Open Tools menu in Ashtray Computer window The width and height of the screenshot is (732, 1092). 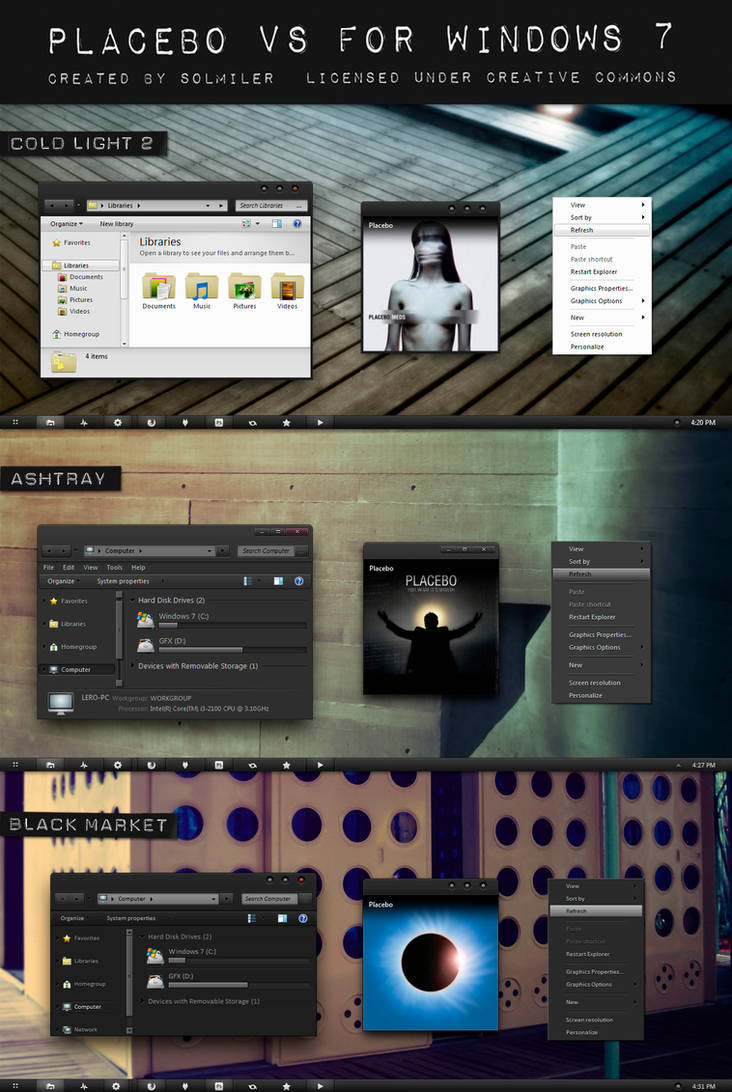point(114,568)
